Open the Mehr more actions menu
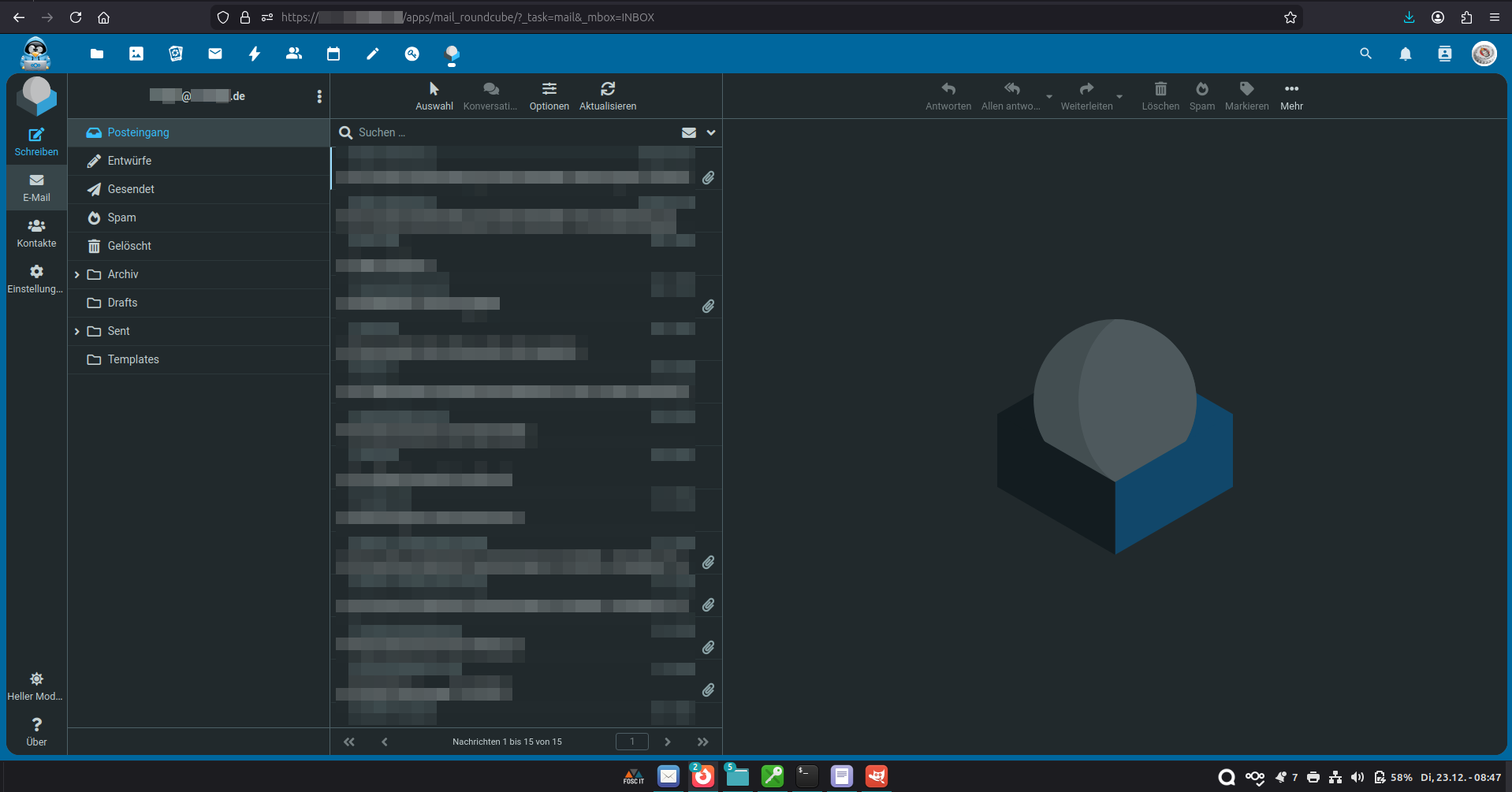The width and height of the screenshot is (1512, 792). (x=1291, y=95)
